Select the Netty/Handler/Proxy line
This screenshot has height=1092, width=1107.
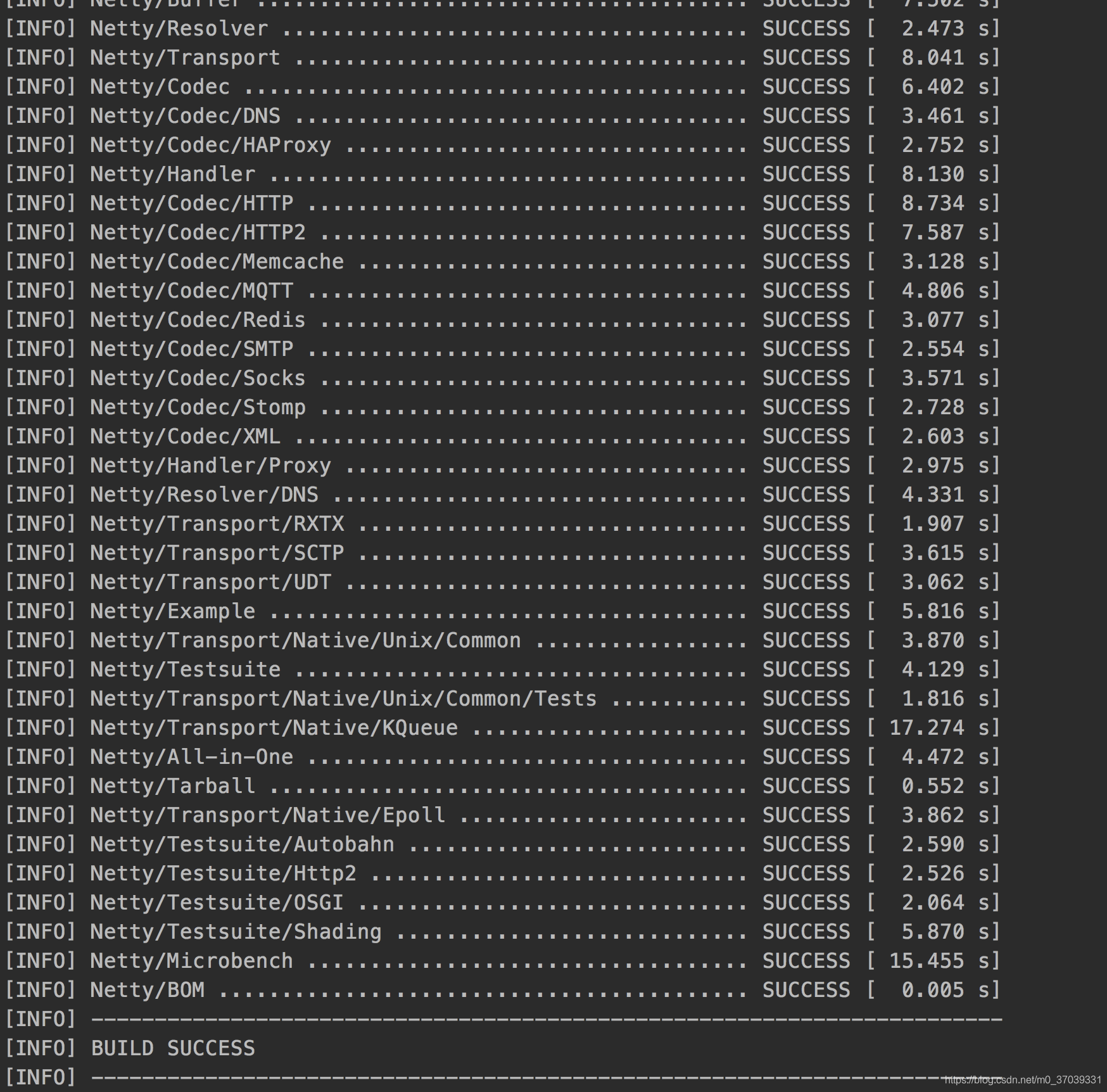click(x=503, y=466)
